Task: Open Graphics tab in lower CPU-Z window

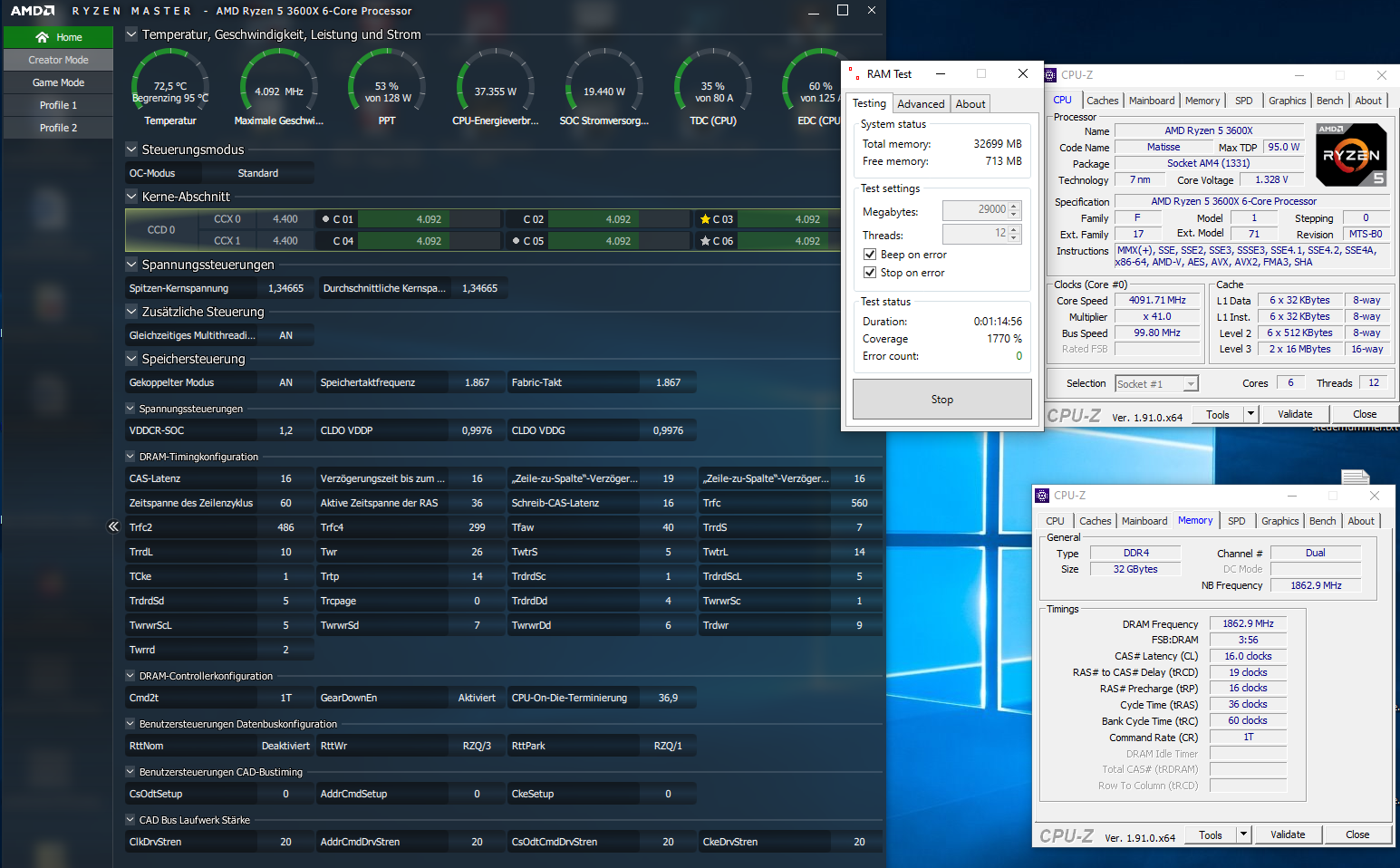Action: pos(1279,521)
